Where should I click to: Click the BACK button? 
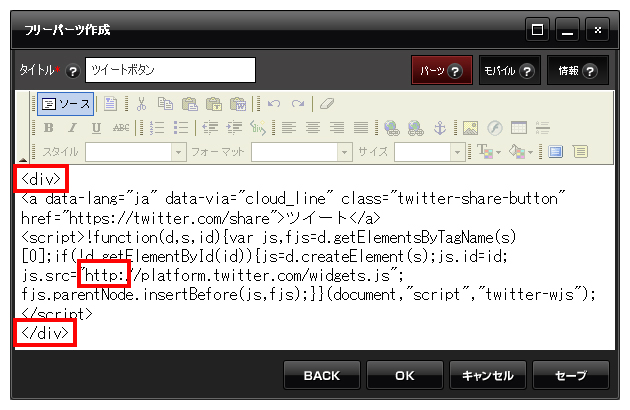322,375
